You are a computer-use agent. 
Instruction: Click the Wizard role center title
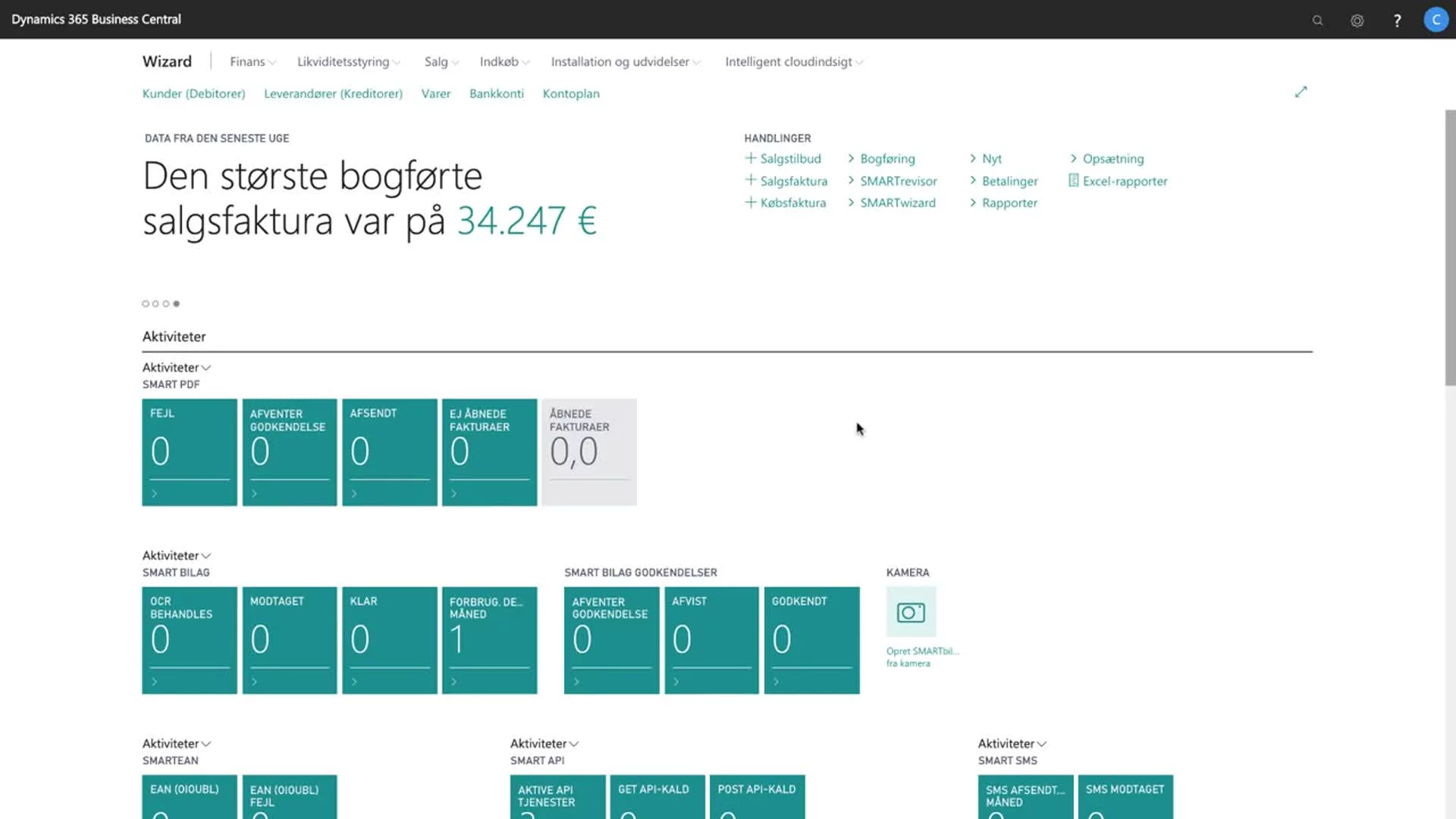tap(167, 61)
